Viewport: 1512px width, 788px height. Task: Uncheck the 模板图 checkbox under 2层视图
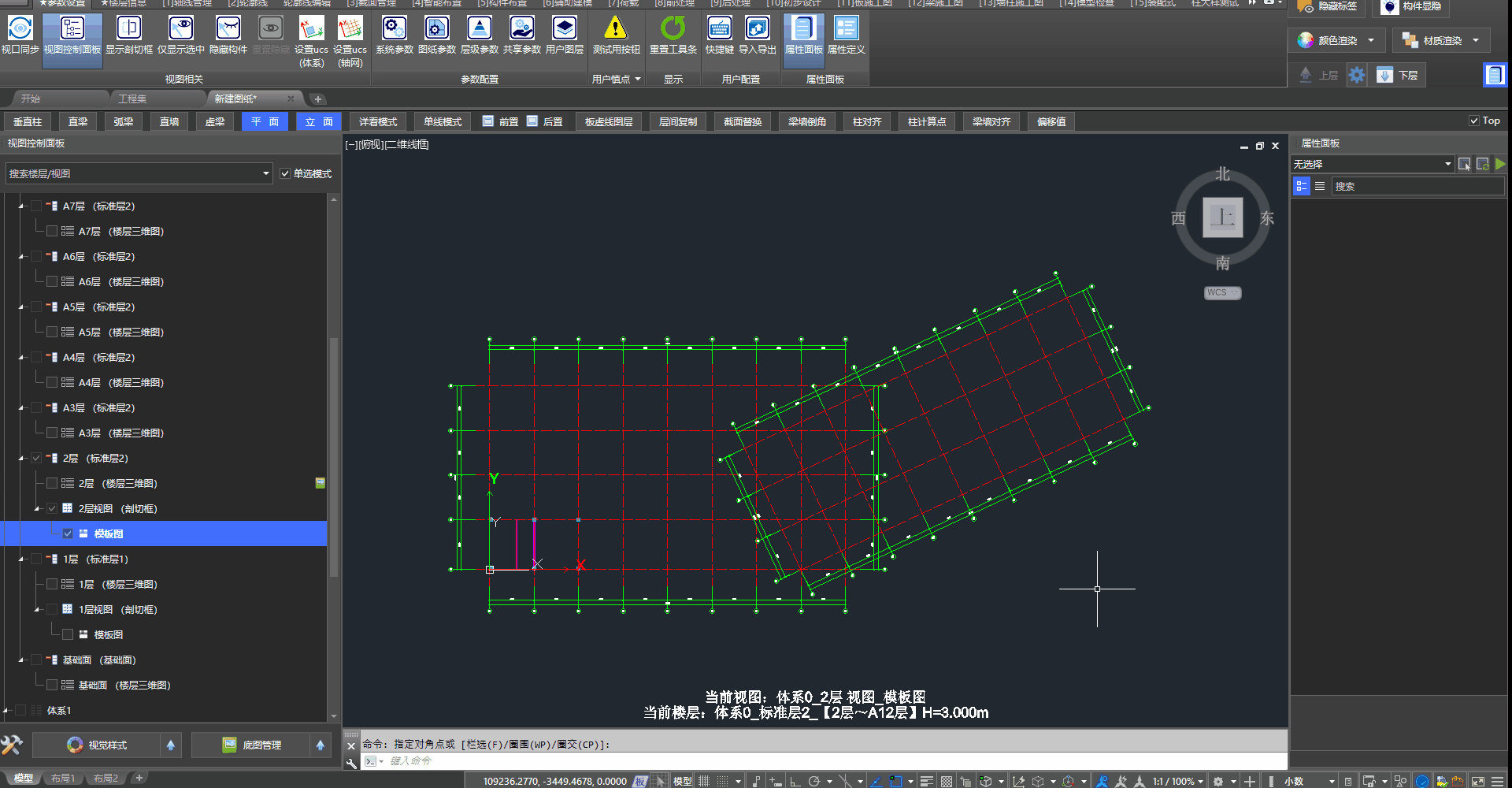pos(68,533)
